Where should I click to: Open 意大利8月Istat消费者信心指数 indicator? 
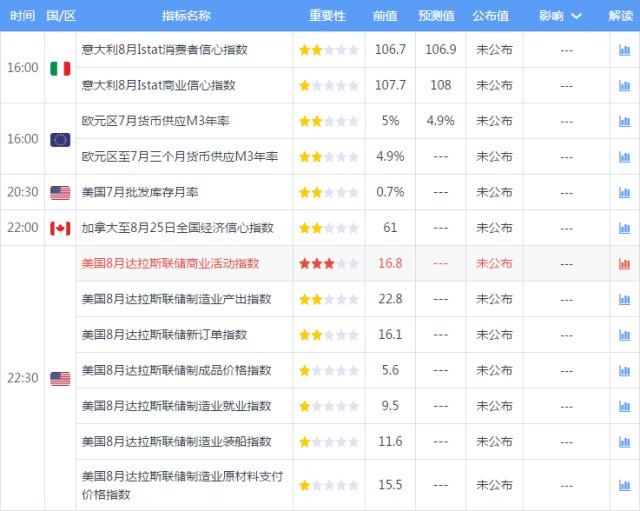click(x=164, y=49)
